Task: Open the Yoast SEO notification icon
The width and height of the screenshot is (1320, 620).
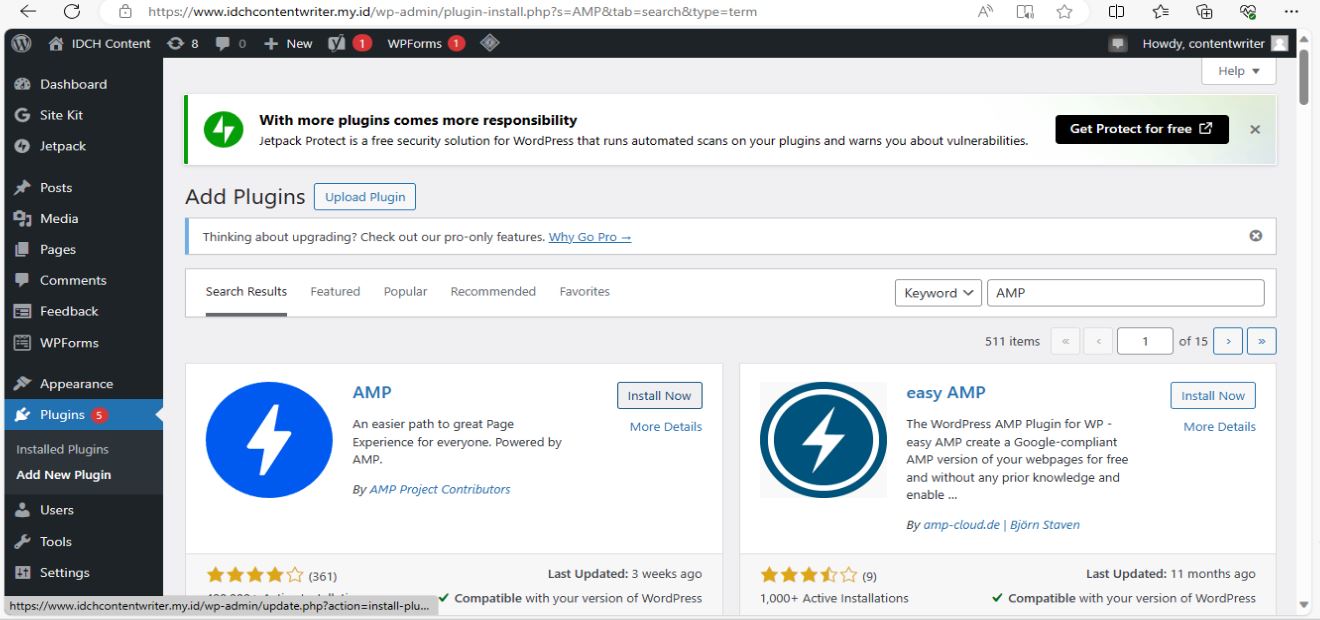Action: click(349, 43)
